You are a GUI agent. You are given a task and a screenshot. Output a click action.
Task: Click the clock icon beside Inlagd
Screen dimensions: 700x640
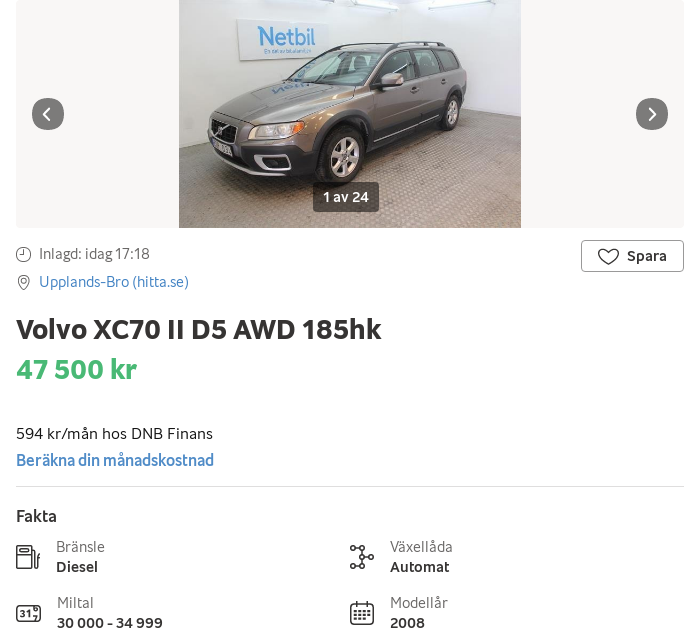coord(24,255)
